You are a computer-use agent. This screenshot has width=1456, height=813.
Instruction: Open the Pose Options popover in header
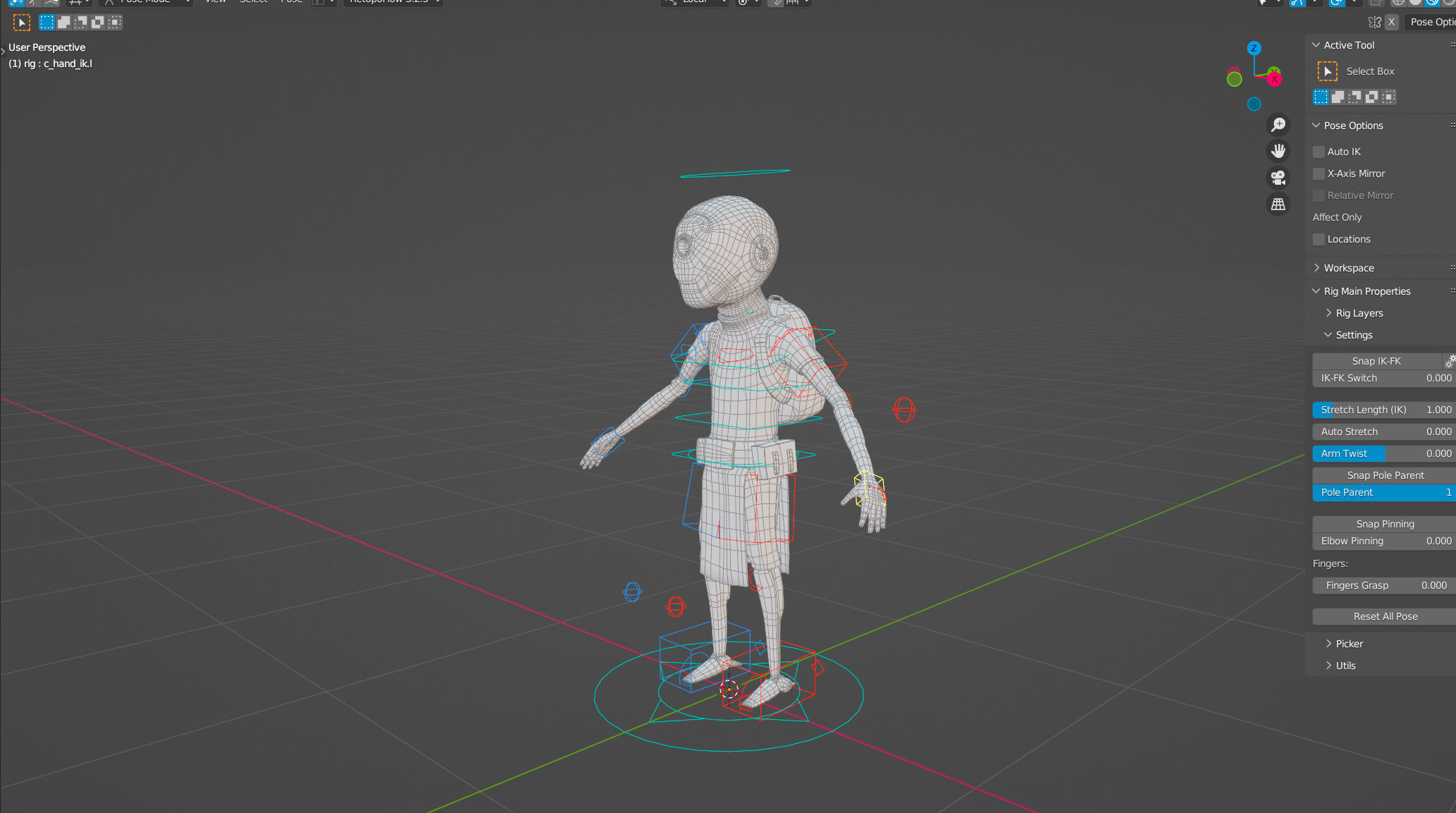point(1430,22)
